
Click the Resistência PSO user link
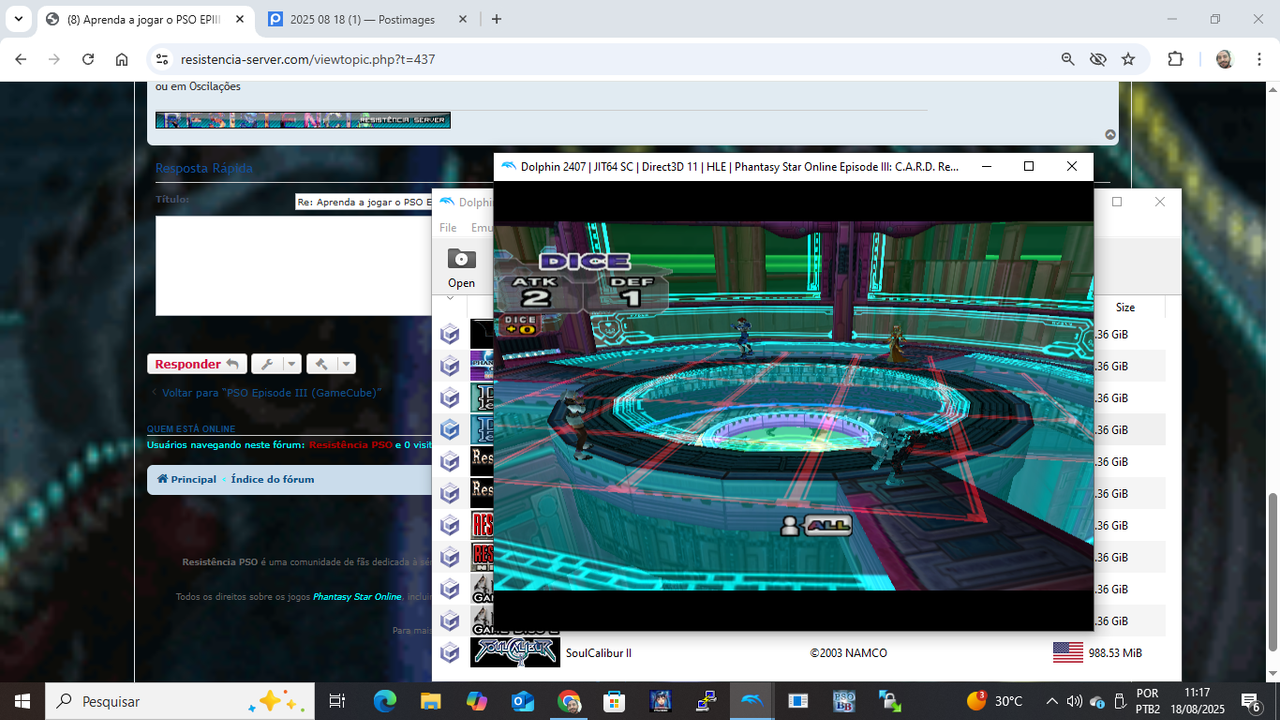(350, 444)
